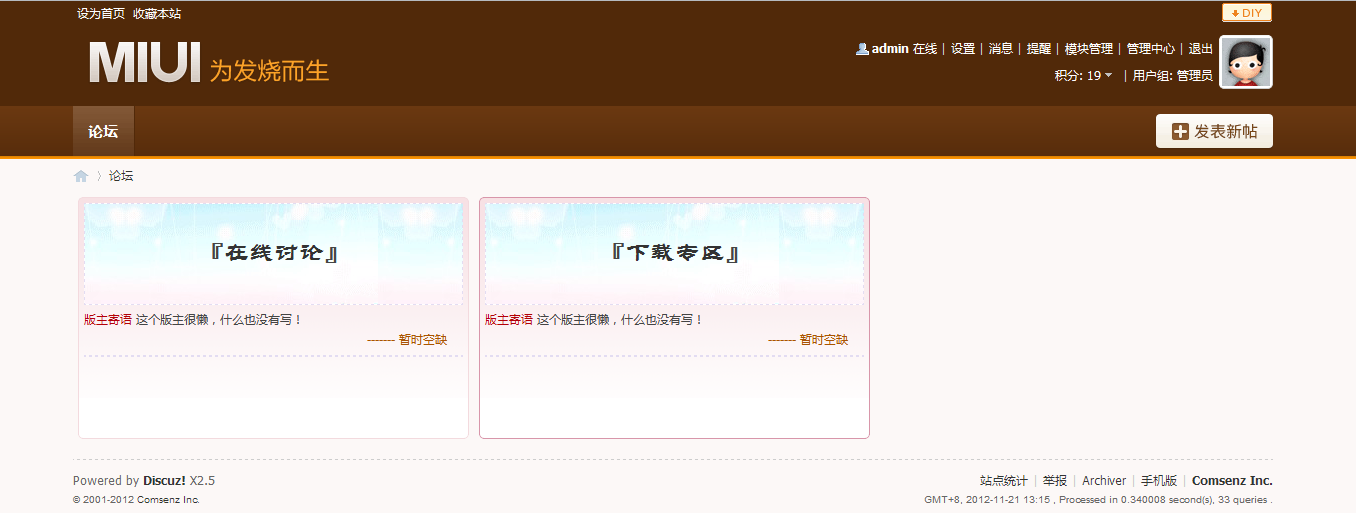
Task: Click bold Comsenz Inc. footer link
Action: (x=1232, y=481)
